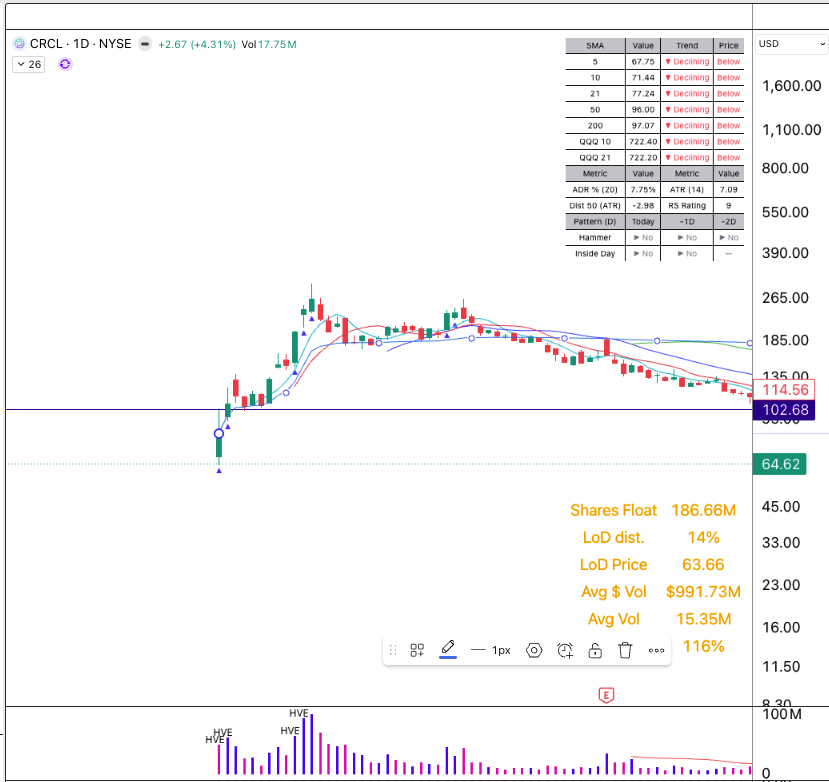Click Inside Day pattern row label

pos(595,254)
